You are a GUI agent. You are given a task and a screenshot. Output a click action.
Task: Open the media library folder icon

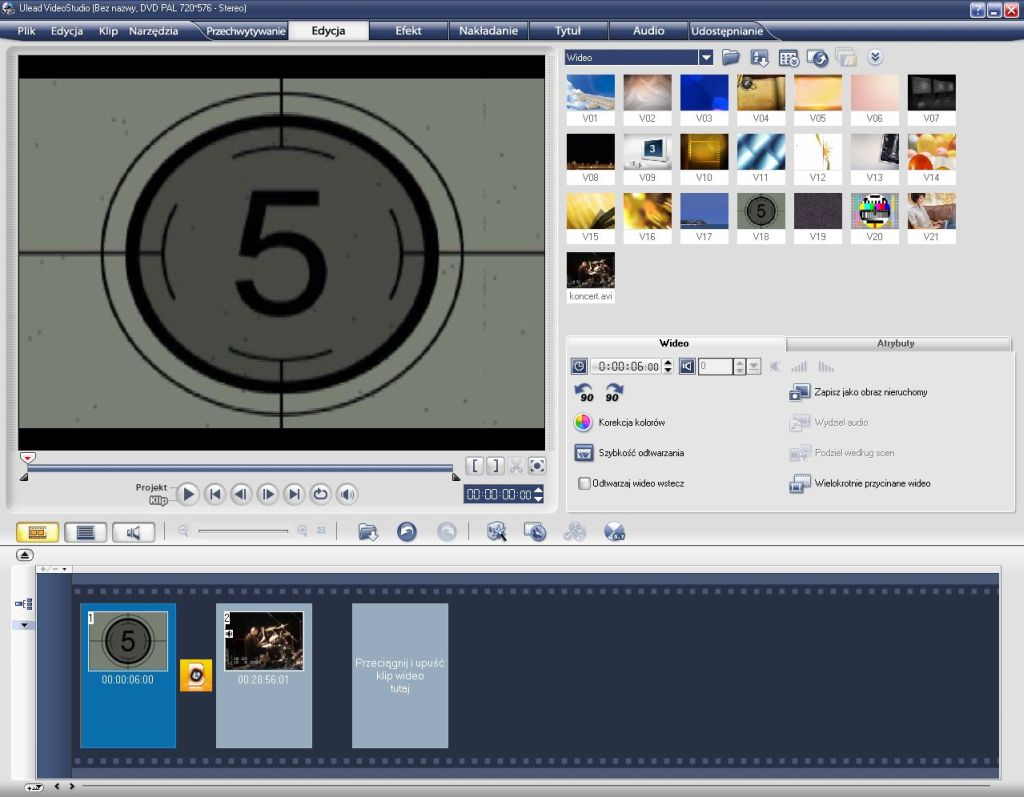point(730,57)
